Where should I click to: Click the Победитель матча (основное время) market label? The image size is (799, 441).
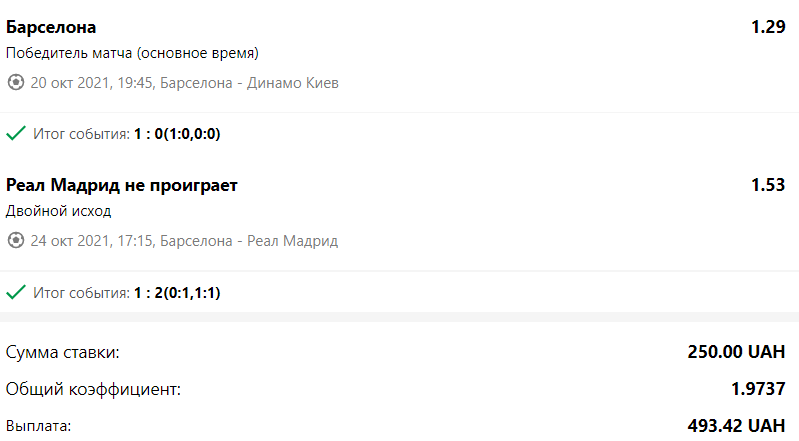coord(132,53)
